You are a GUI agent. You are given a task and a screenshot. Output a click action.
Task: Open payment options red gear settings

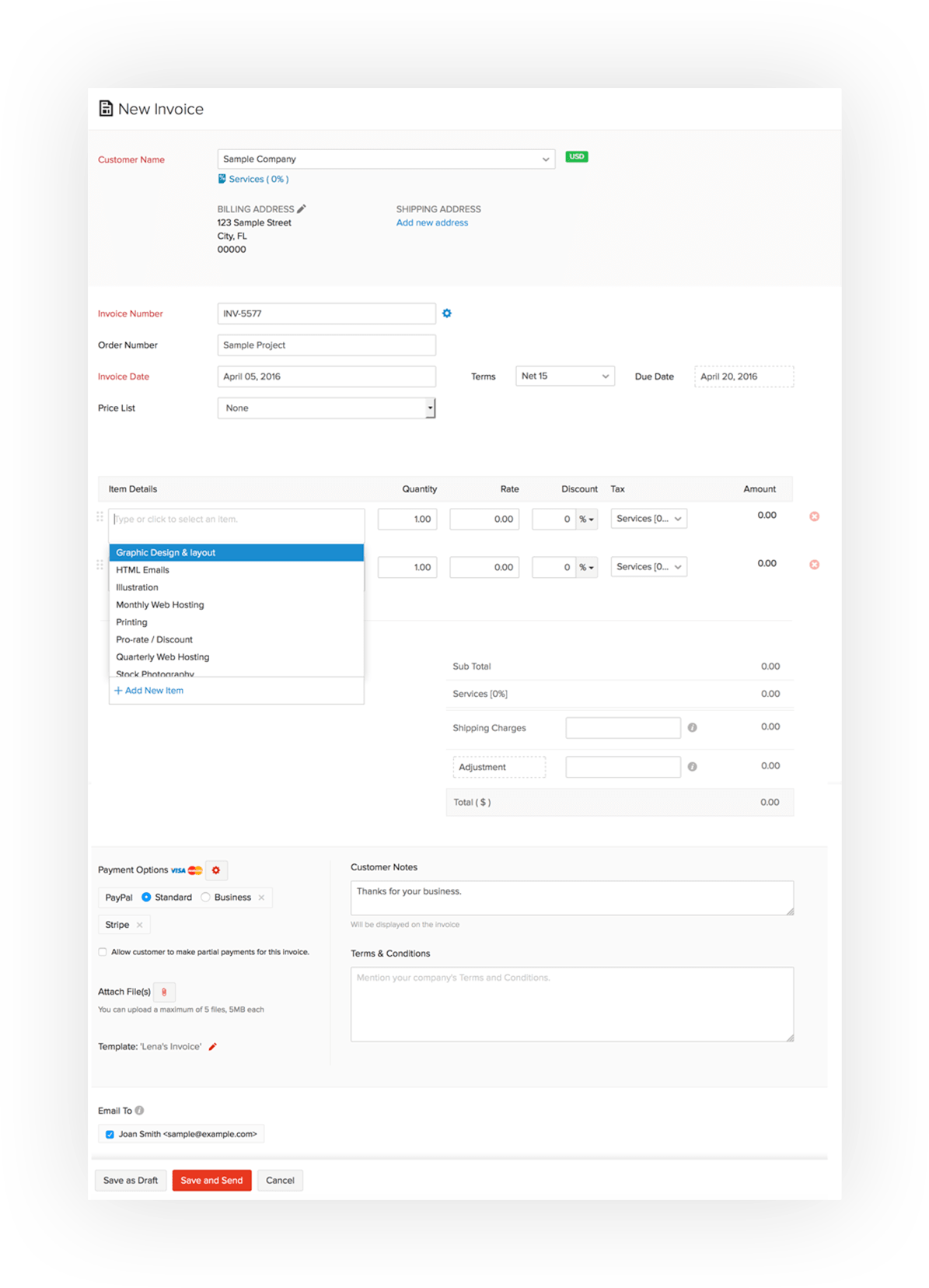pos(216,870)
